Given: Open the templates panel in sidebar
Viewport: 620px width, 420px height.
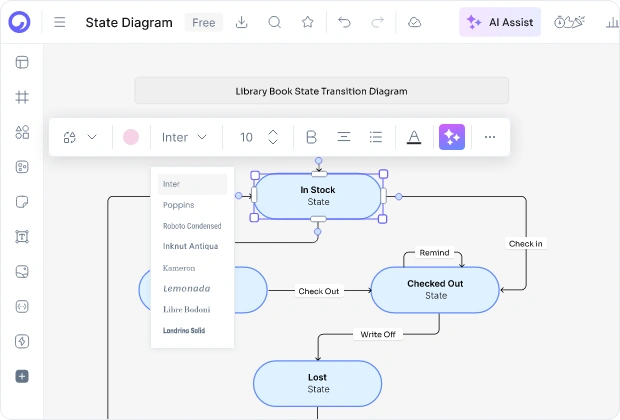Looking at the screenshot, I should pos(22,62).
